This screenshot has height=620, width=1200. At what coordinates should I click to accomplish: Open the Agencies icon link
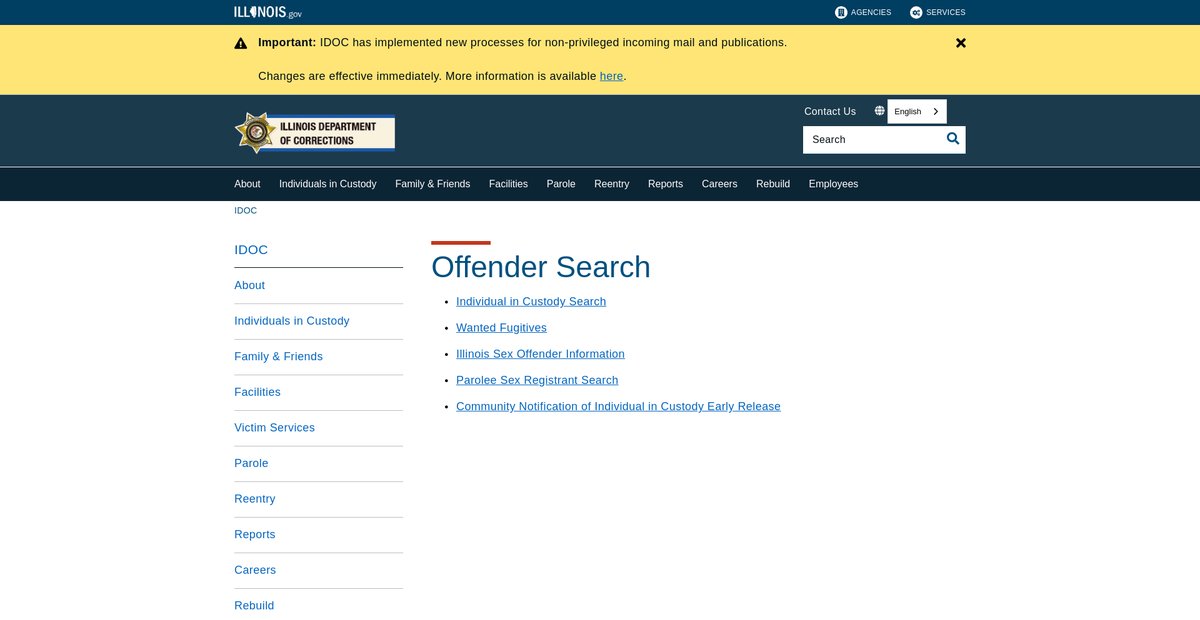pos(863,12)
